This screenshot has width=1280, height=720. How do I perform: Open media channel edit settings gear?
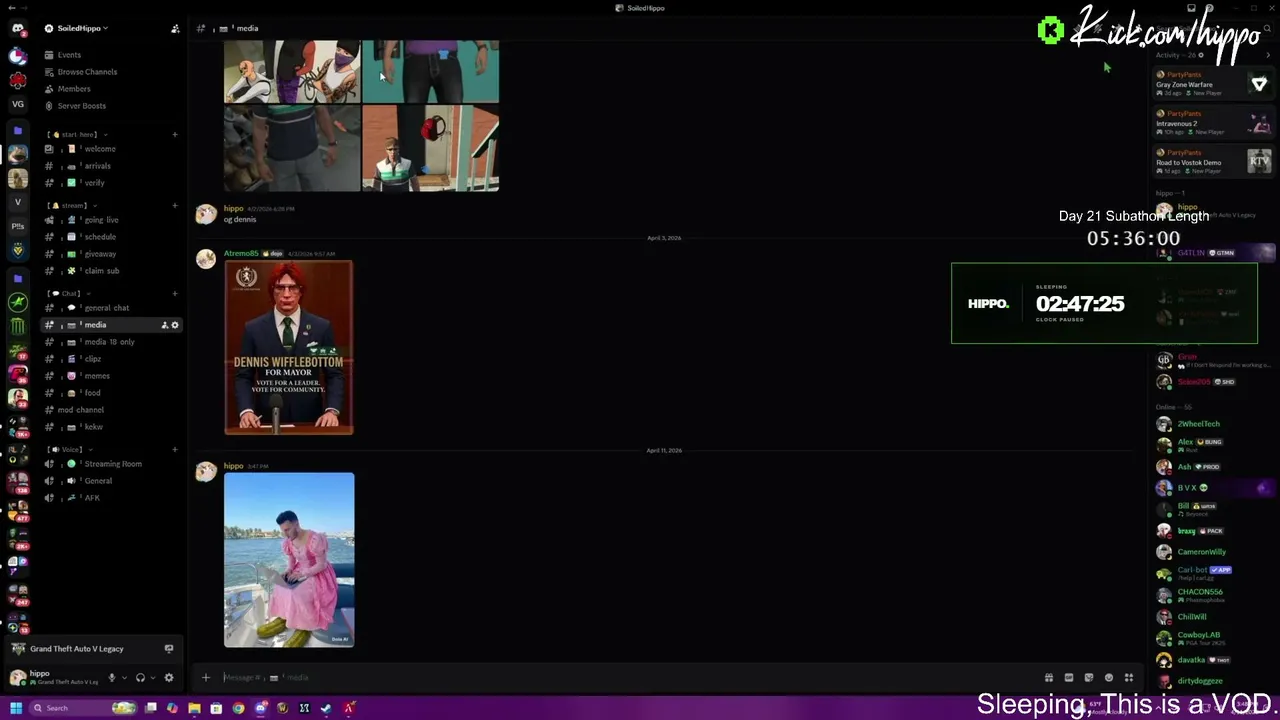pyautogui.click(x=175, y=325)
